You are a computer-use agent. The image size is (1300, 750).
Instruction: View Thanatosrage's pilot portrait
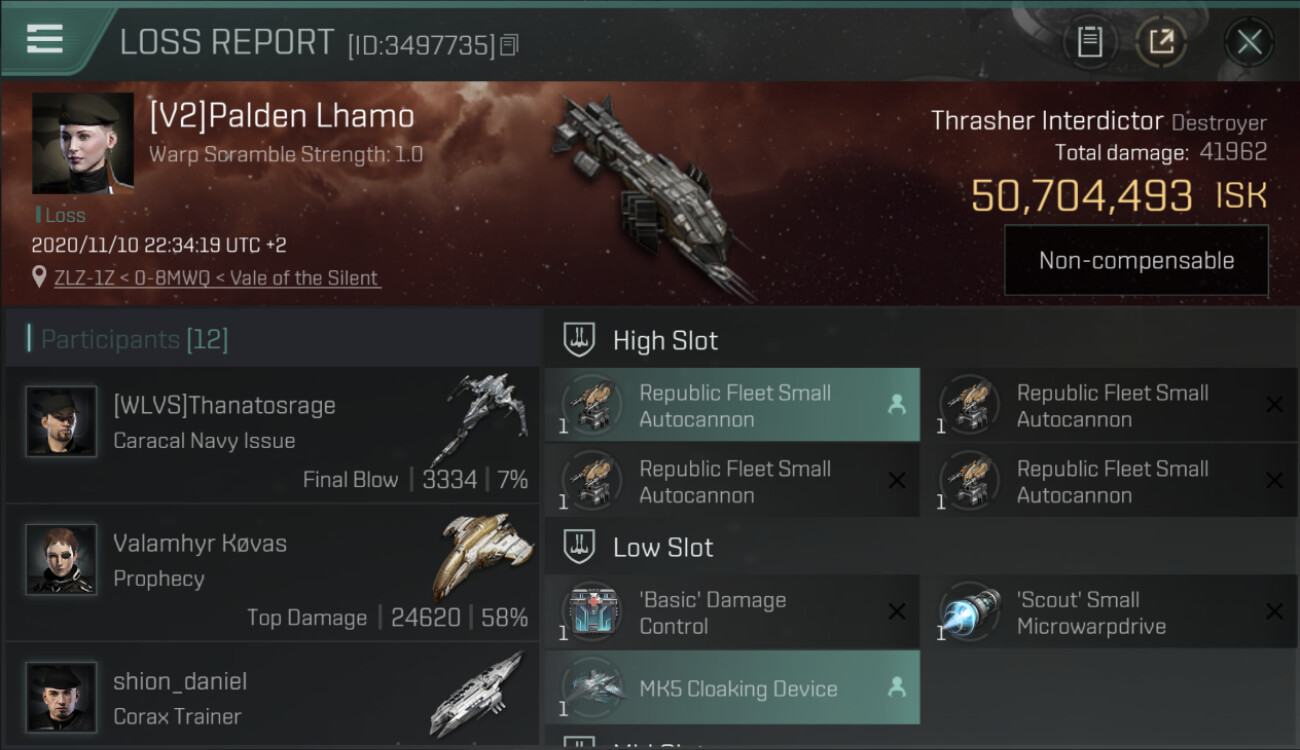coord(62,421)
